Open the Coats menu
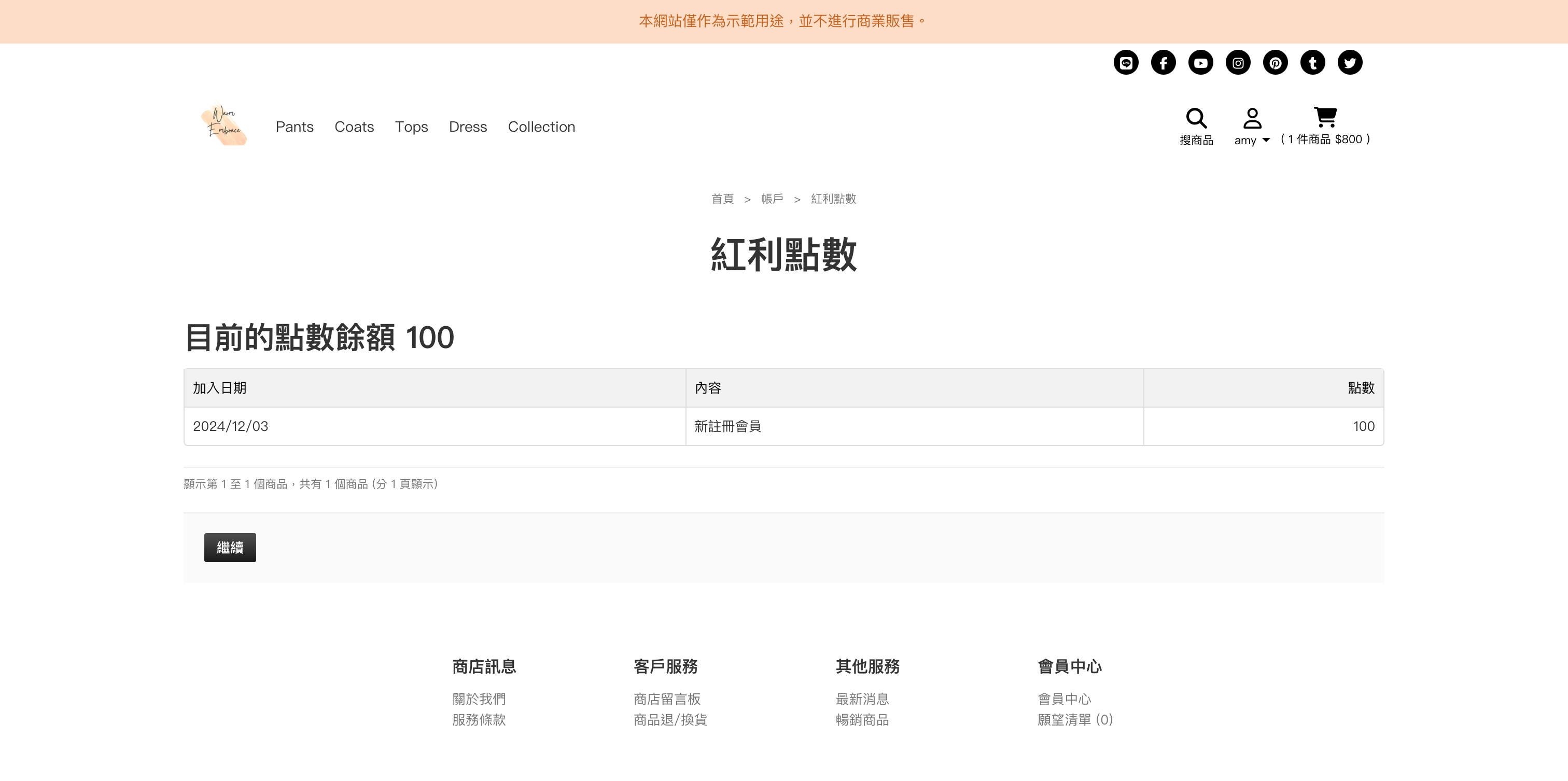This screenshot has height=781, width=1568. click(x=354, y=127)
